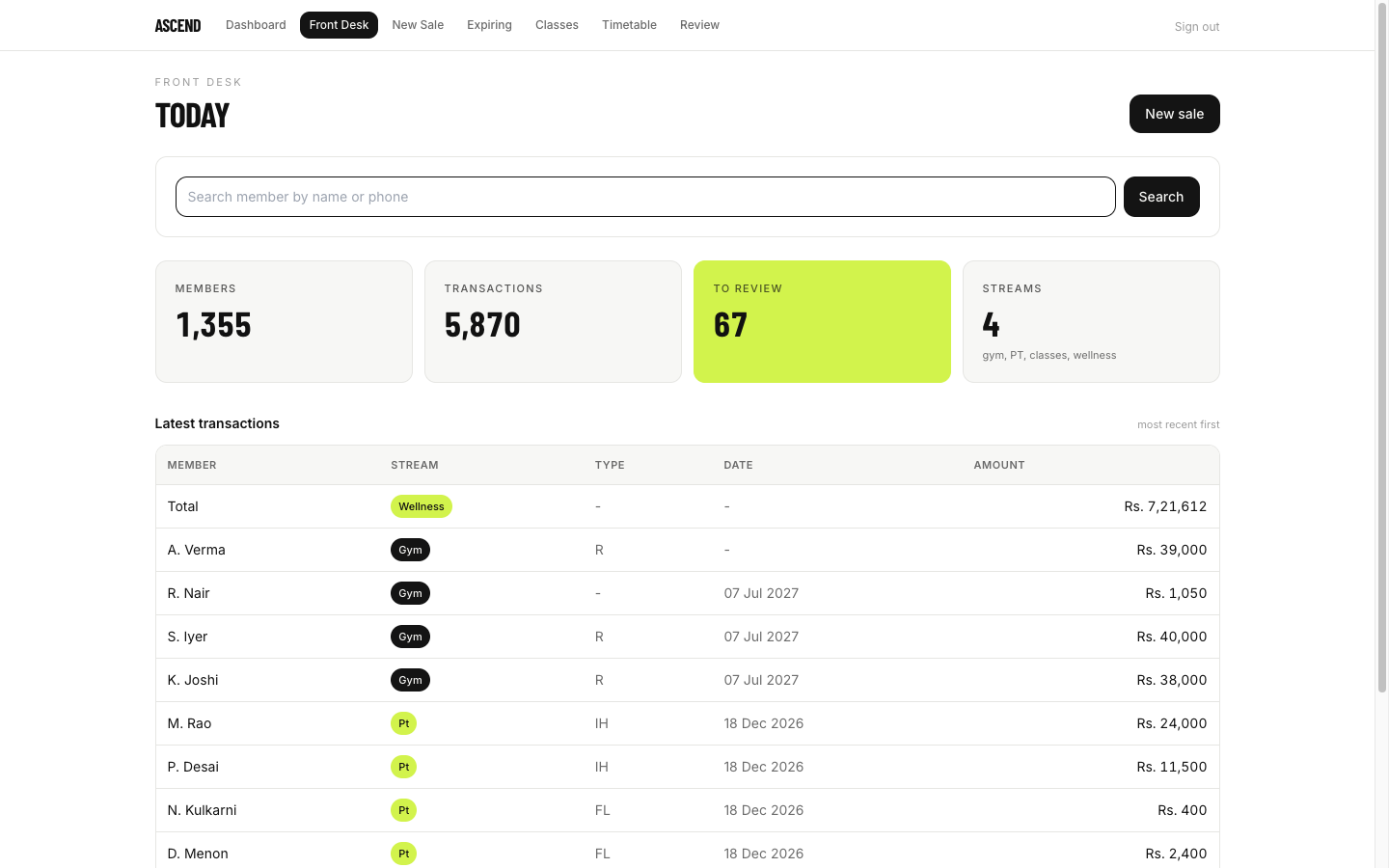Go to the Review page
The height and width of the screenshot is (868, 1389).
pyautogui.click(x=699, y=25)
